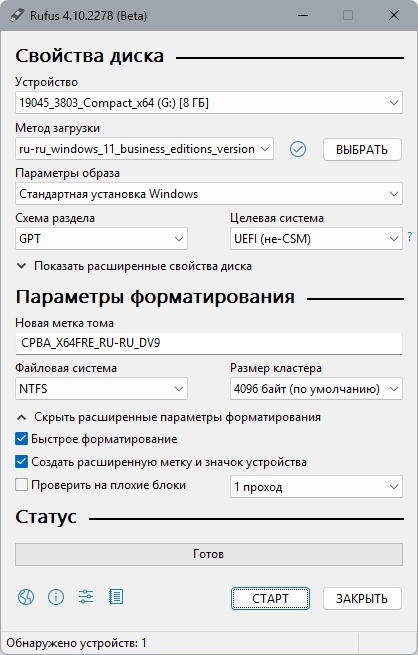Expand Показать расширенные свойства диска
This screenshot has width=418, height=655.
134,266
